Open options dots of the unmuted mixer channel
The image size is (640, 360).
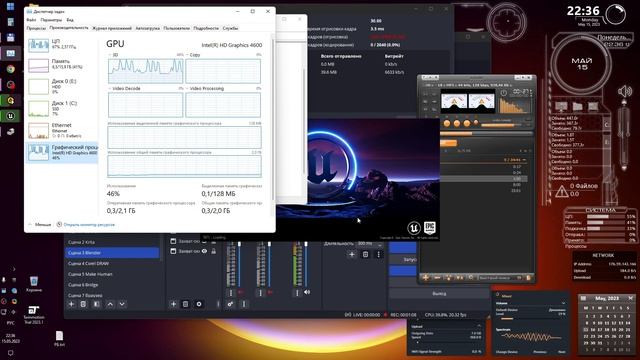point(297,293)
